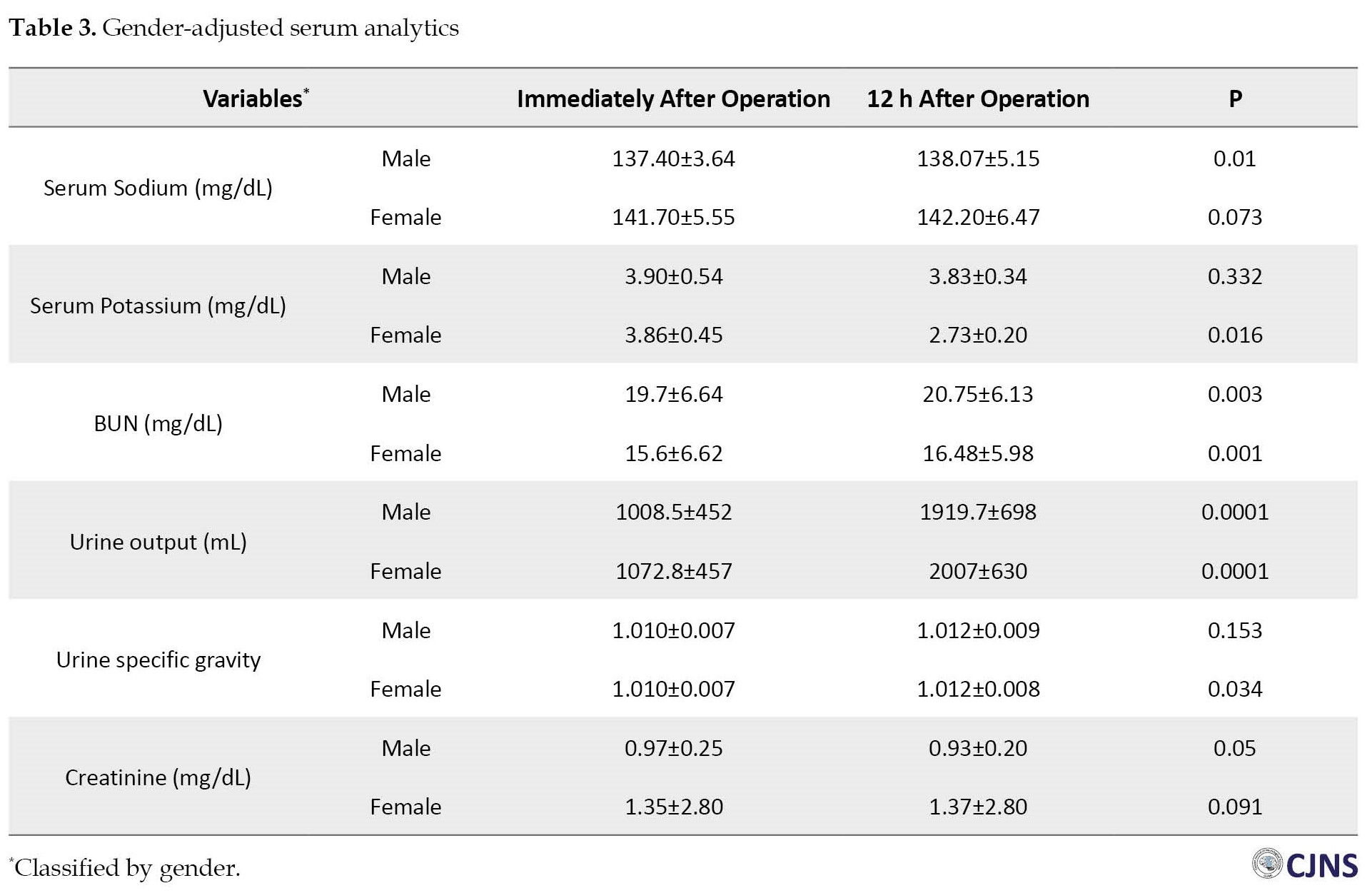Click the 12 h After Operation header

tap(977, 99)
